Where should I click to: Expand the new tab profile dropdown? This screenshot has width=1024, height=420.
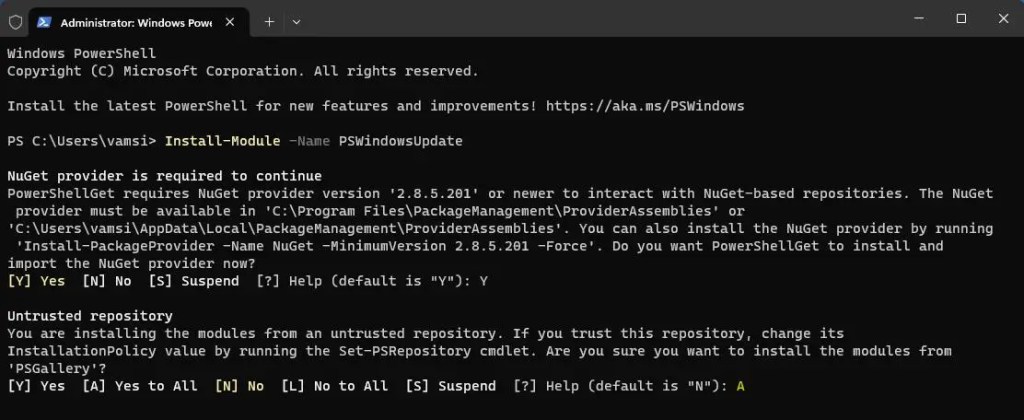(297, 20)
